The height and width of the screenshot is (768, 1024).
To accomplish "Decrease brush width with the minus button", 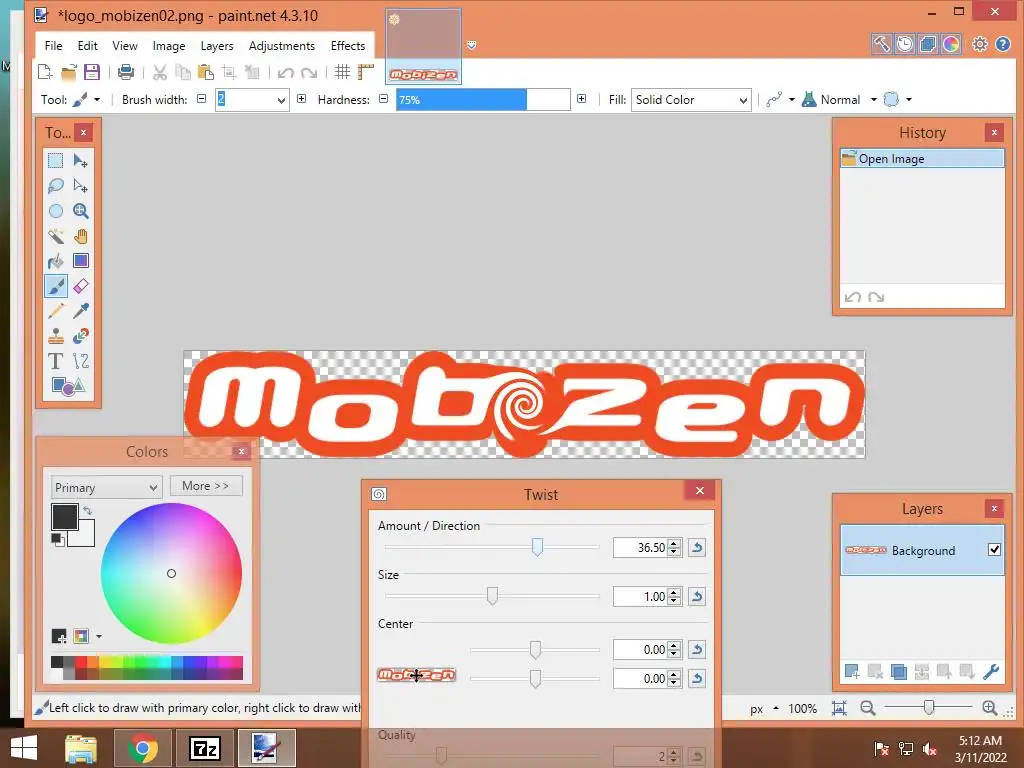I will 202,99.
